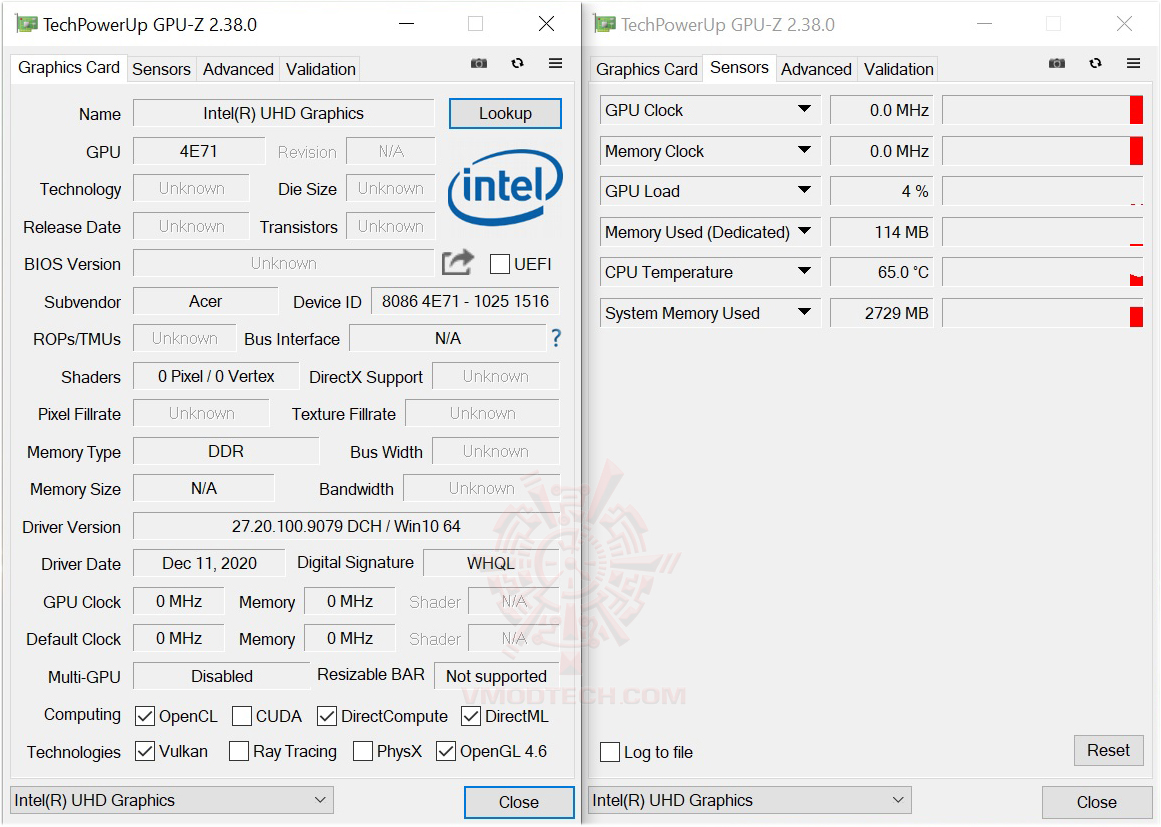The height and width of the screenshot is (827, 1161).
Task: Click the Name field Intel(R) UHD Graphics
Action: [x=284, y=113]
